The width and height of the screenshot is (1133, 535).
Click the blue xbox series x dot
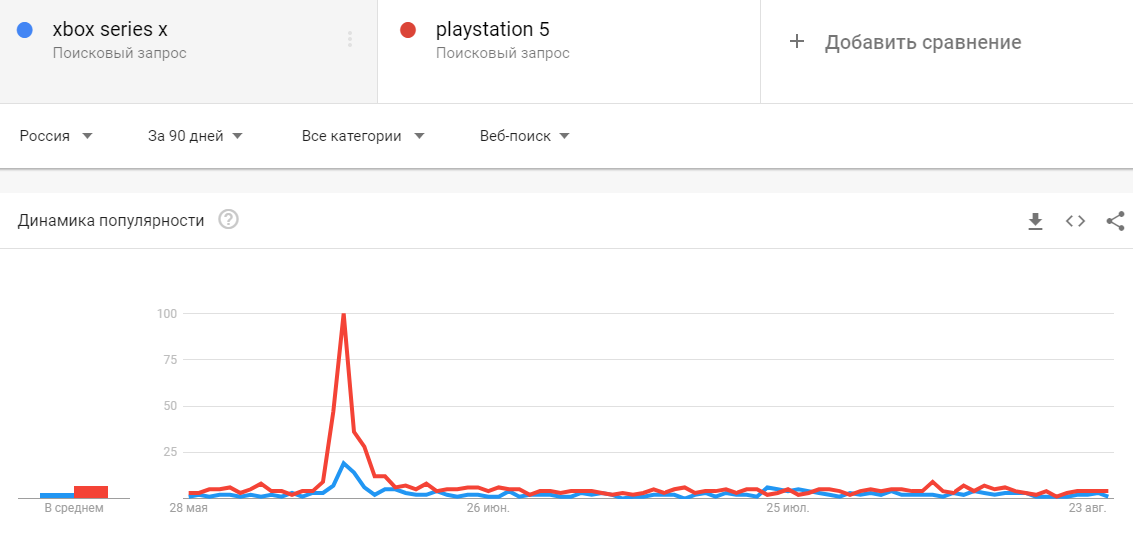[x=25, y=30]
